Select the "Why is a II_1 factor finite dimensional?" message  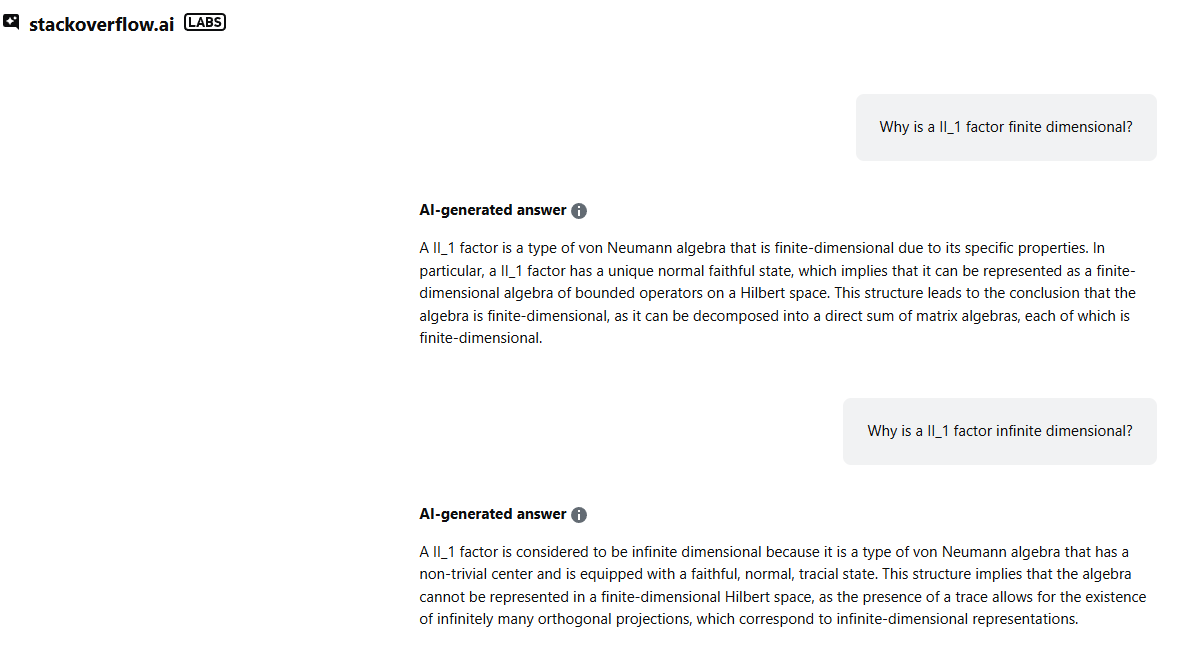(x=1006, y=127)
